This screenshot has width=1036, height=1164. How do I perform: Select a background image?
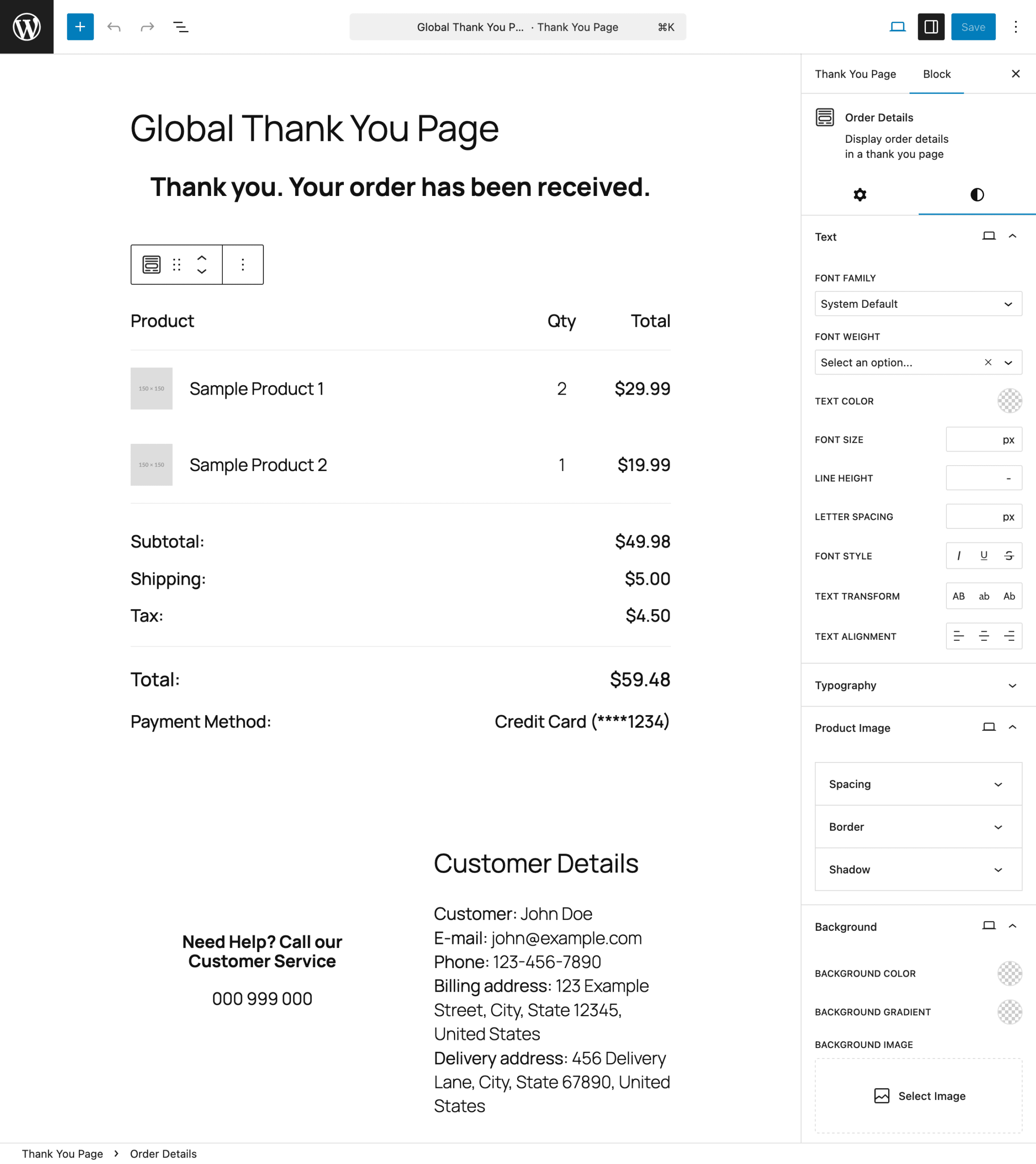tap(918, 1096)
